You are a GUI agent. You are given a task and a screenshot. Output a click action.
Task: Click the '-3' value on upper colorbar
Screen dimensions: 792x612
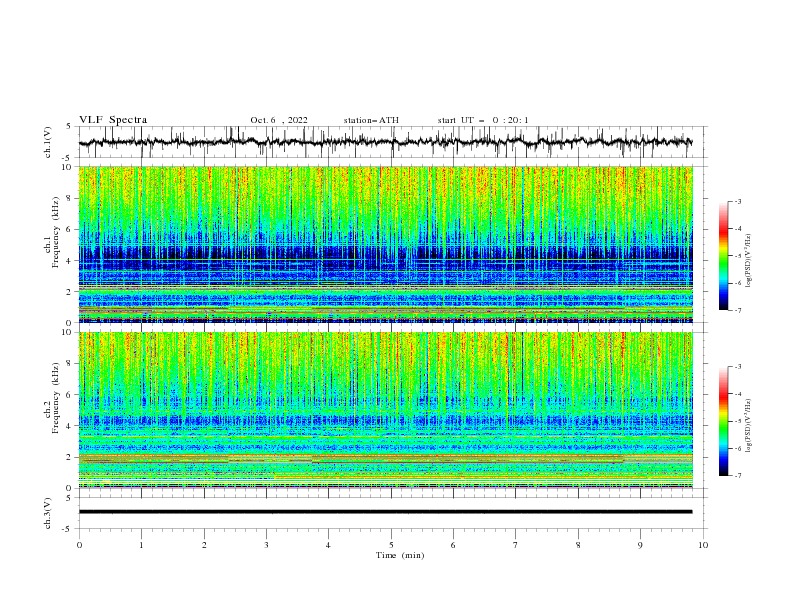click(x=737, y=201)
